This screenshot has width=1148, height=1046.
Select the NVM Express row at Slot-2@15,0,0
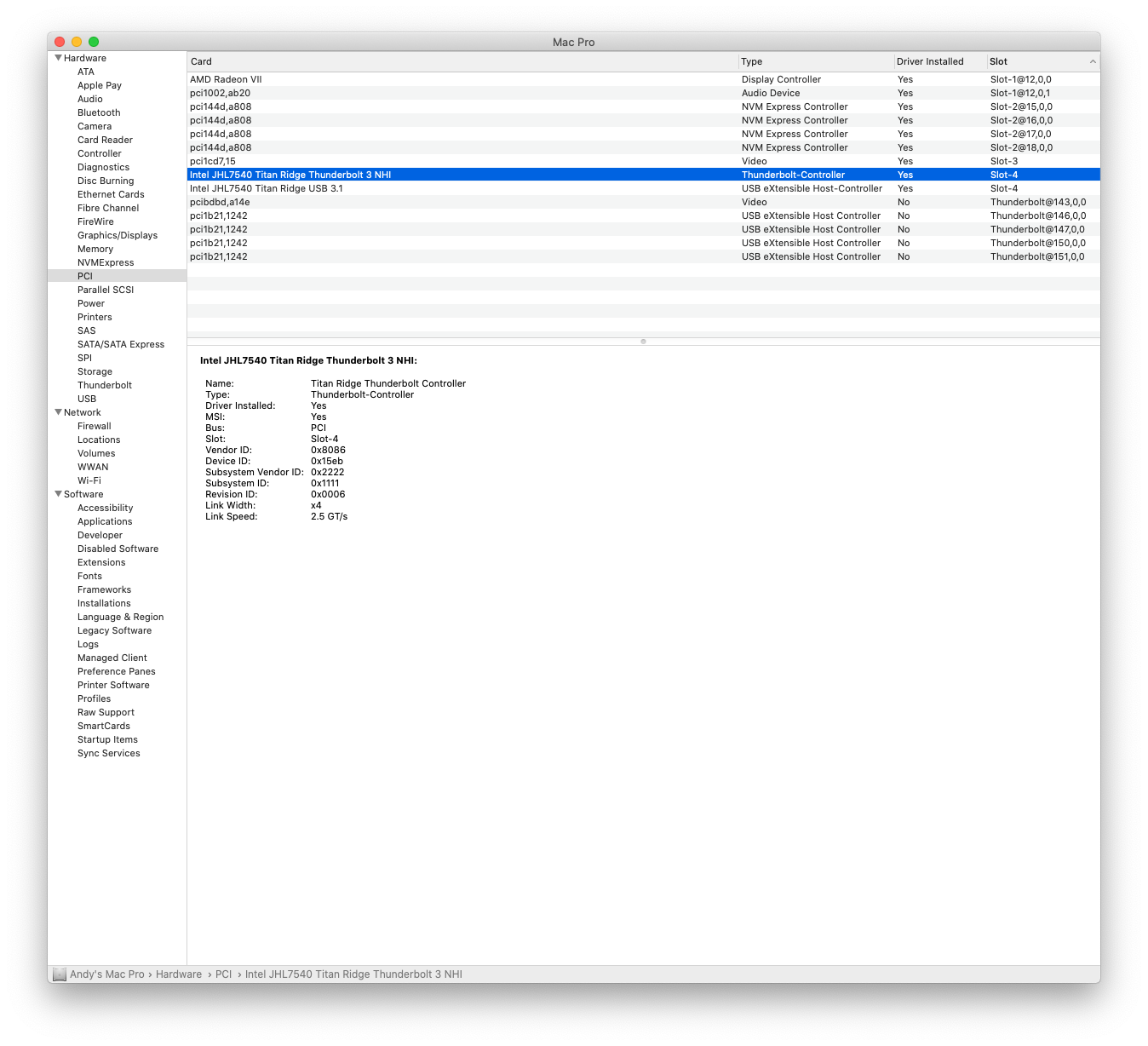pos(644,106)
